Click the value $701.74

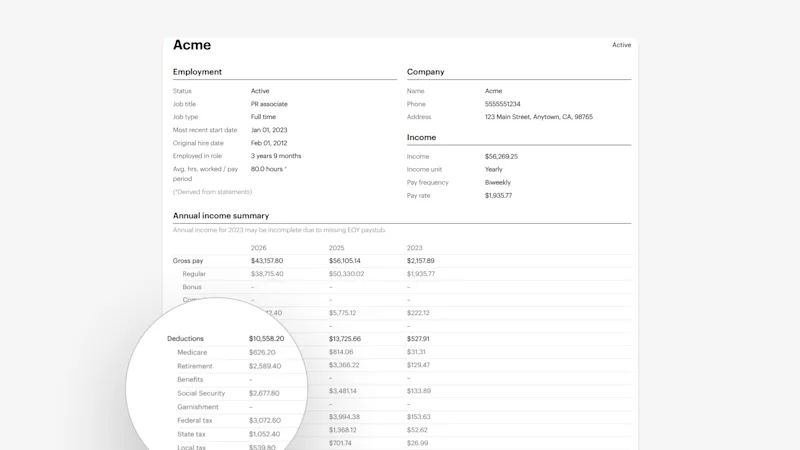click(x=340, y=443)
